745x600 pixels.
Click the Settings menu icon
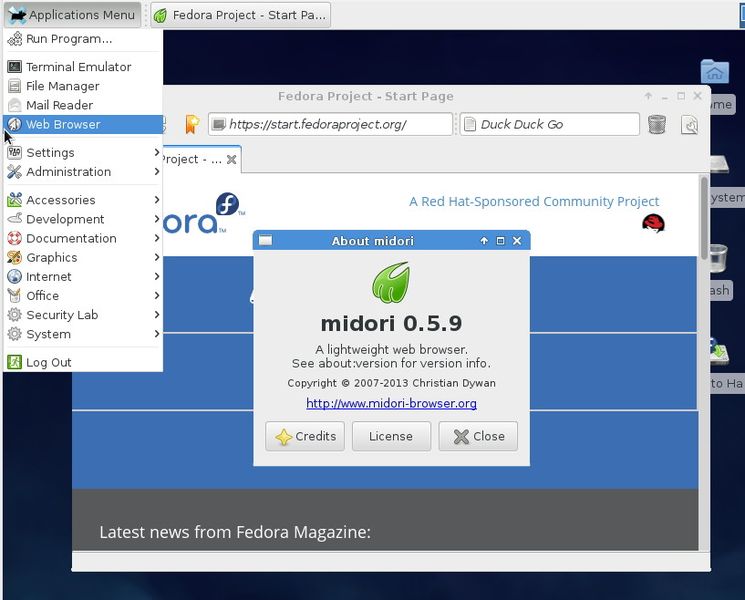click(x=15, y=152)
